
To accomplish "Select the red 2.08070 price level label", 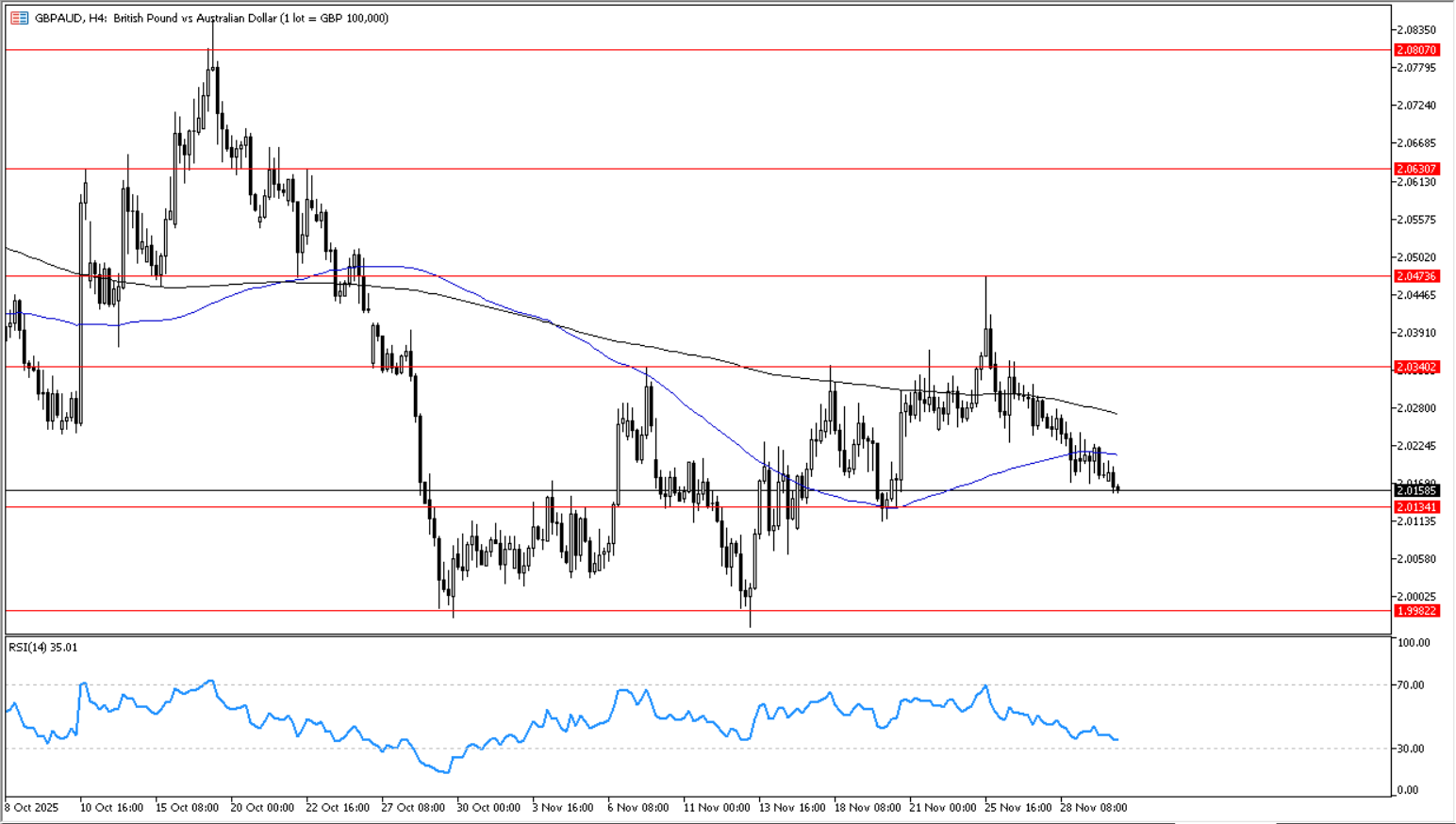I will (x=1415, y=50).
